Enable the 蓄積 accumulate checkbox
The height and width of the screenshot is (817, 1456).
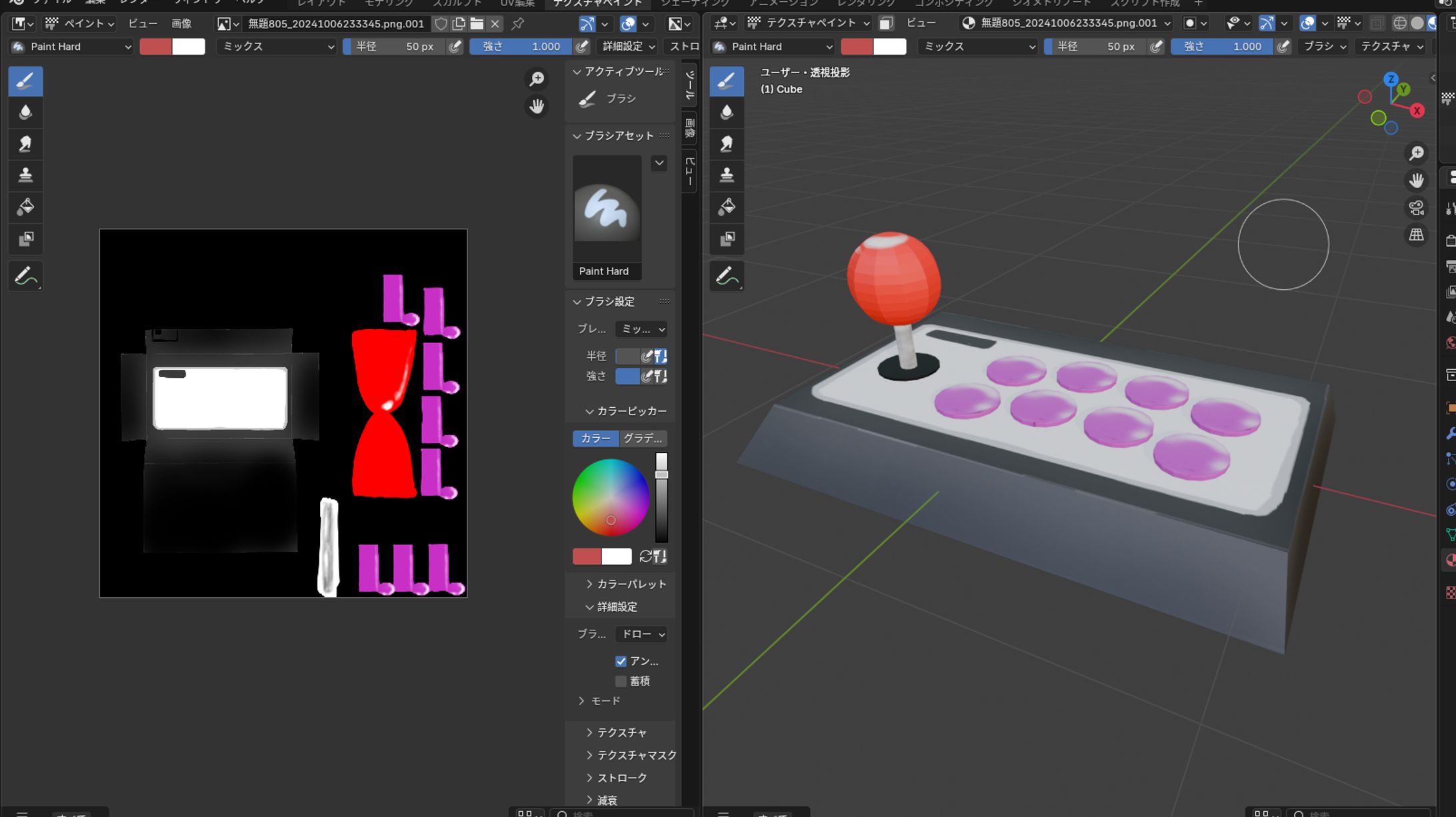(x=621, y=681)
